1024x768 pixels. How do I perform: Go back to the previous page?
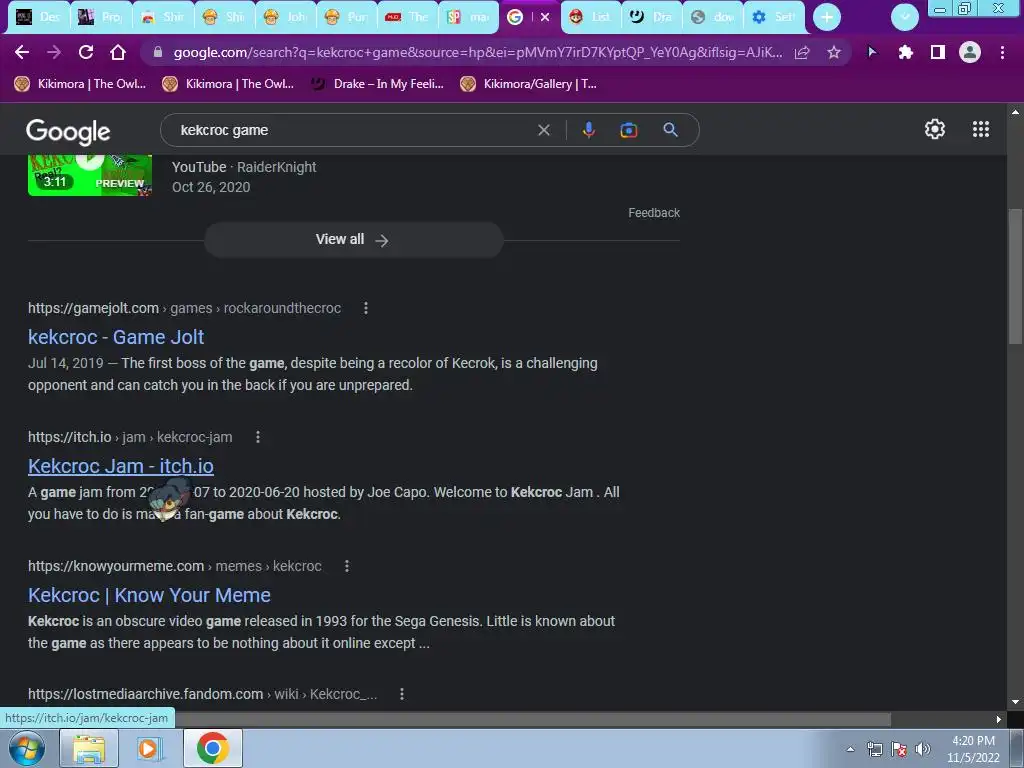coord(22,52)
